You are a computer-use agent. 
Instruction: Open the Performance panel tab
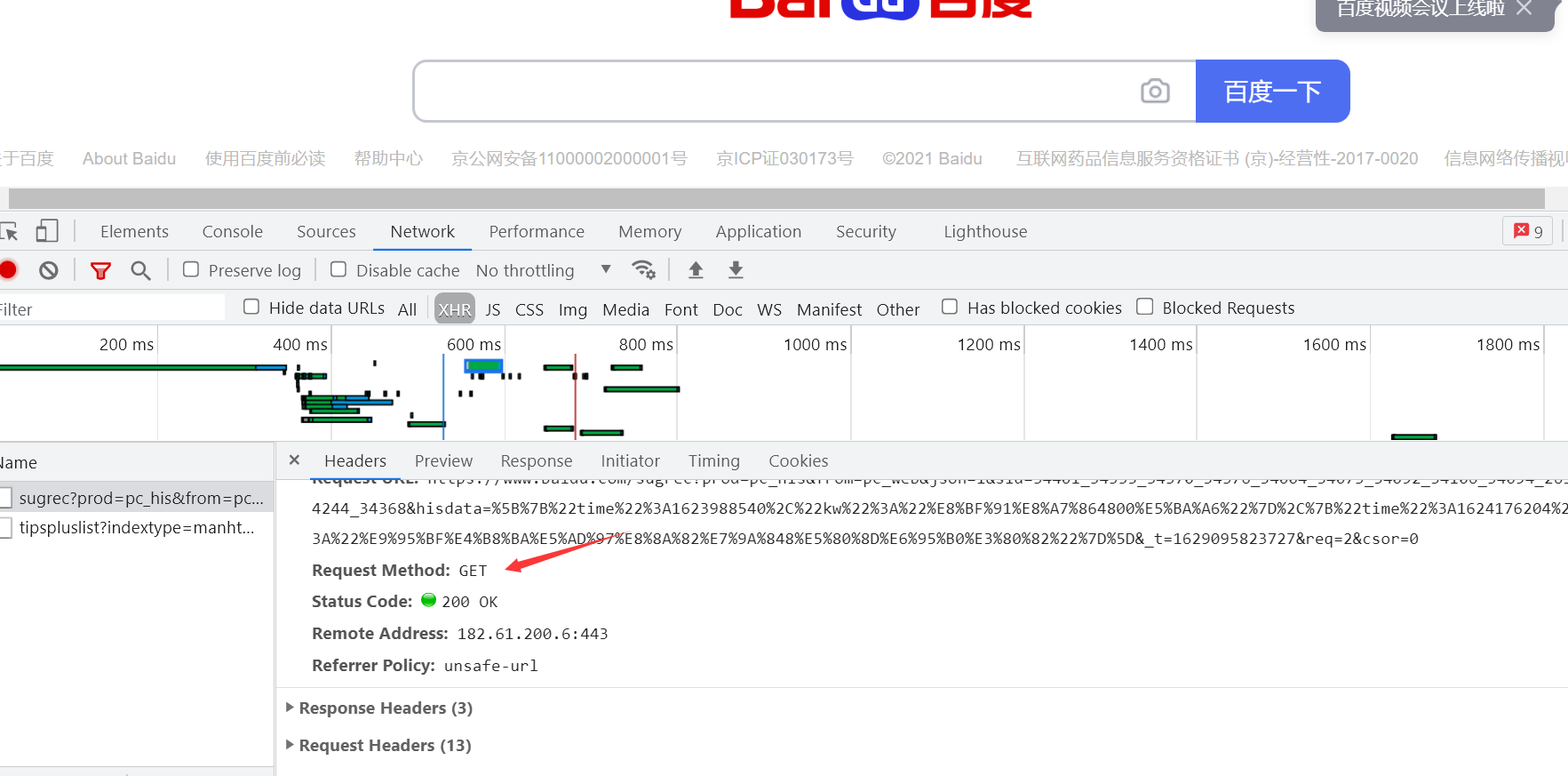click(x=537, y=231)
